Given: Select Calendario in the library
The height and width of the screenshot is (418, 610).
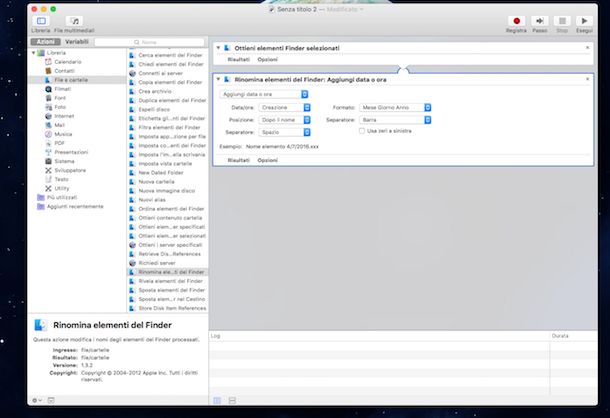Looking at the screenshot, I should click(68, 62).
